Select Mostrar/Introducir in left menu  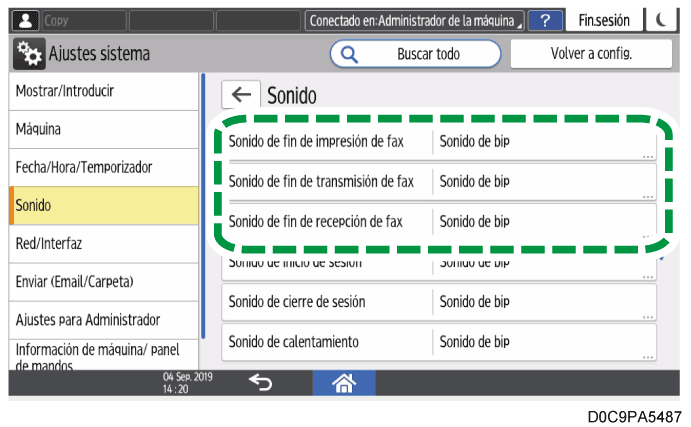(103, 91)
